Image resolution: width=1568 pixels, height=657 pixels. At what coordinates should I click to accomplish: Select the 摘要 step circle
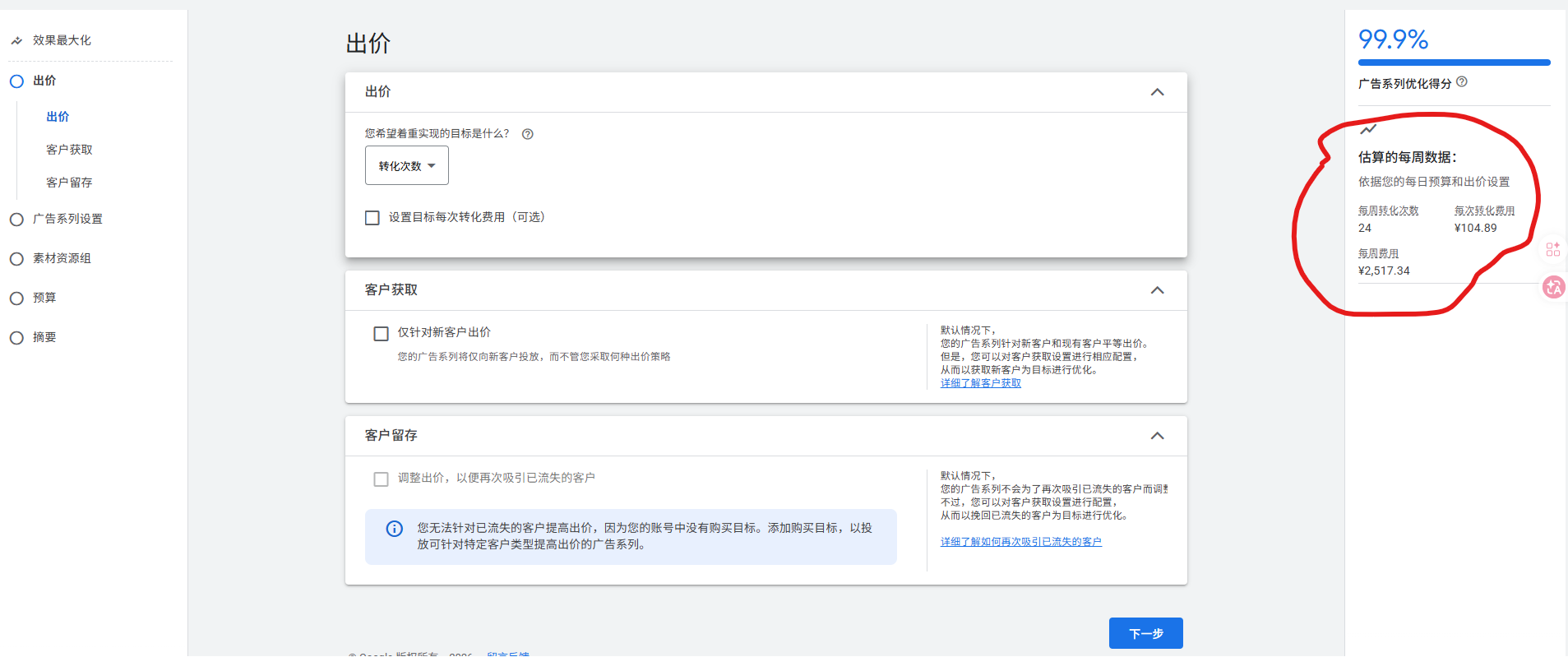click(16, 338)
